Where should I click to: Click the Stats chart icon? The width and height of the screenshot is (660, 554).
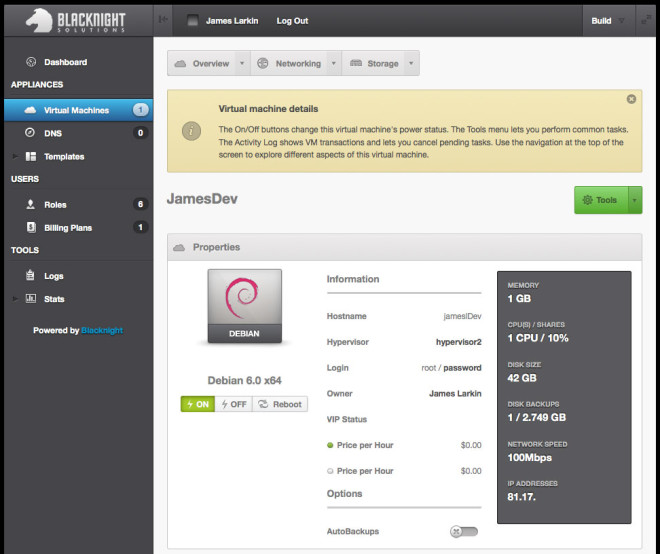tap(31, 298)
